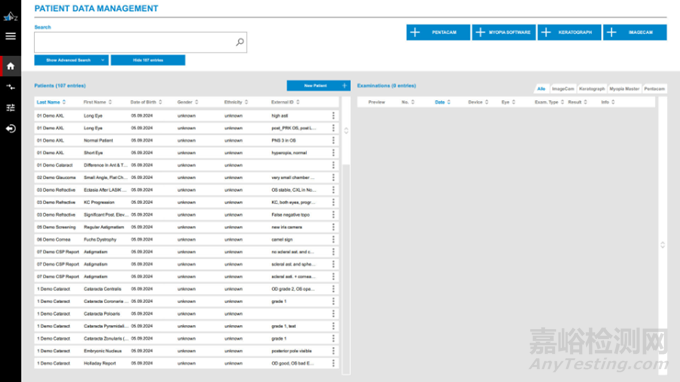
Task: Select the Difference In Ant & T... patient row
Action: (186, 165)
